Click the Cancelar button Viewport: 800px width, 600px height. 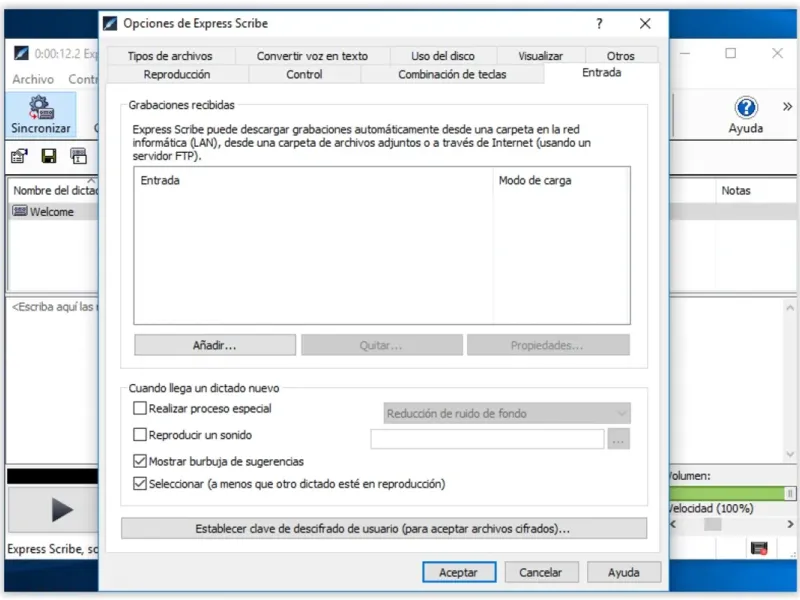[x=541, y=572]
